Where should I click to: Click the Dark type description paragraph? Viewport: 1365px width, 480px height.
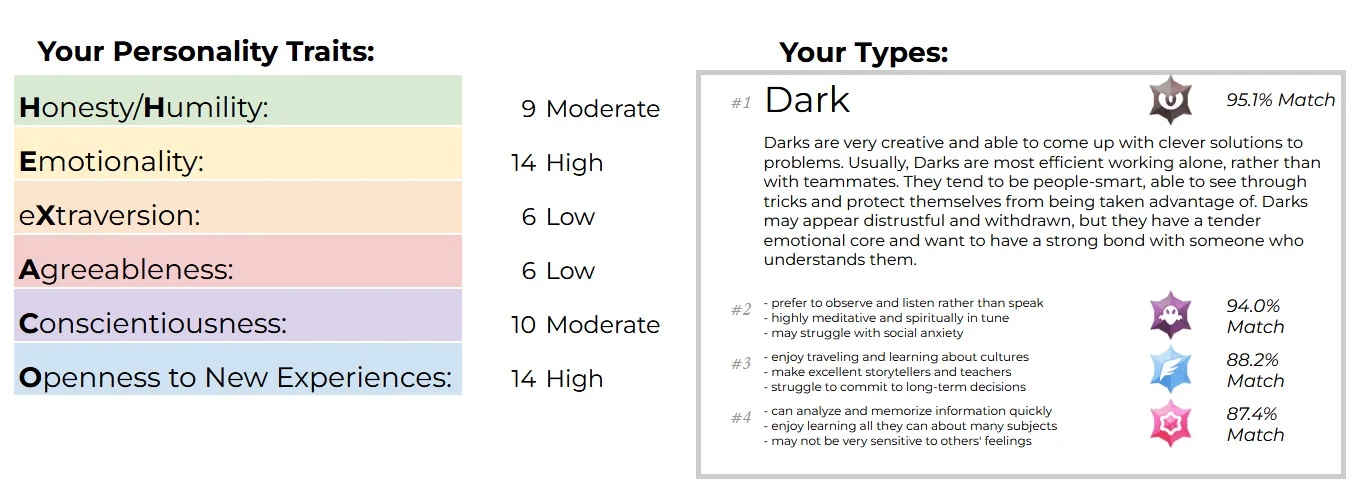(1040, 201)
